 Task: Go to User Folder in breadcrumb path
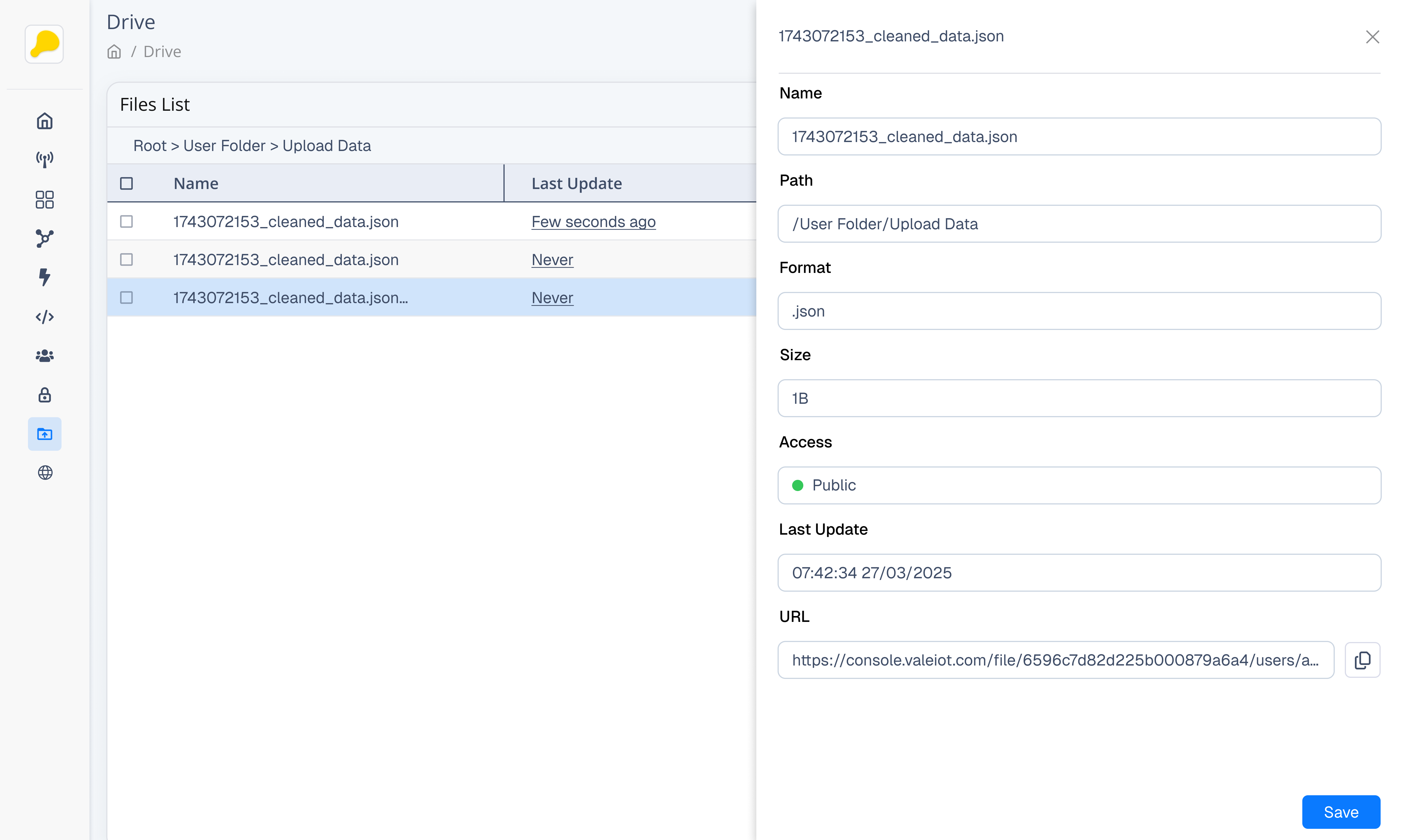pyautogui.click(x=224, y=145)
